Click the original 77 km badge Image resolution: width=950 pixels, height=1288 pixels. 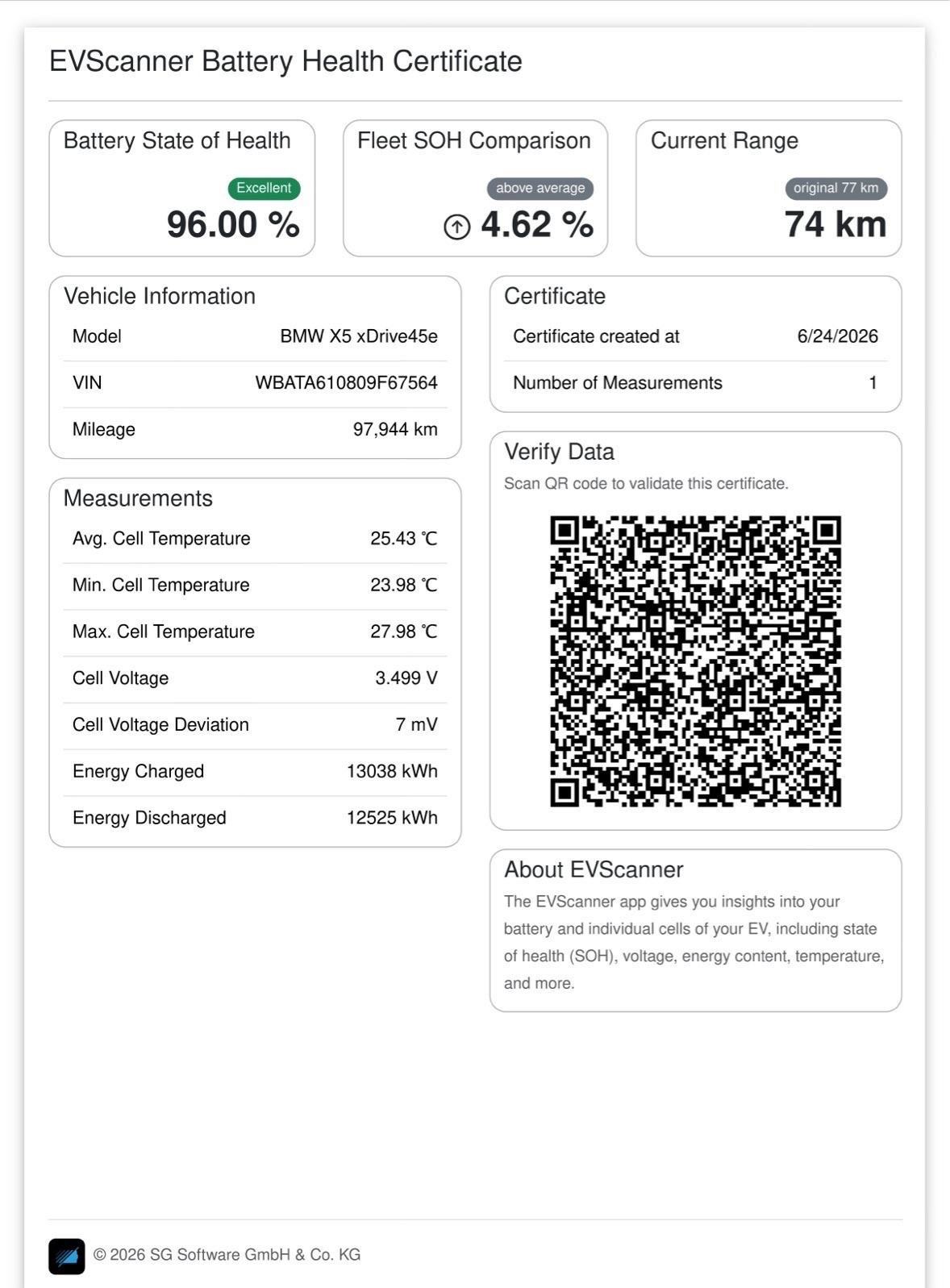(836, 188)
